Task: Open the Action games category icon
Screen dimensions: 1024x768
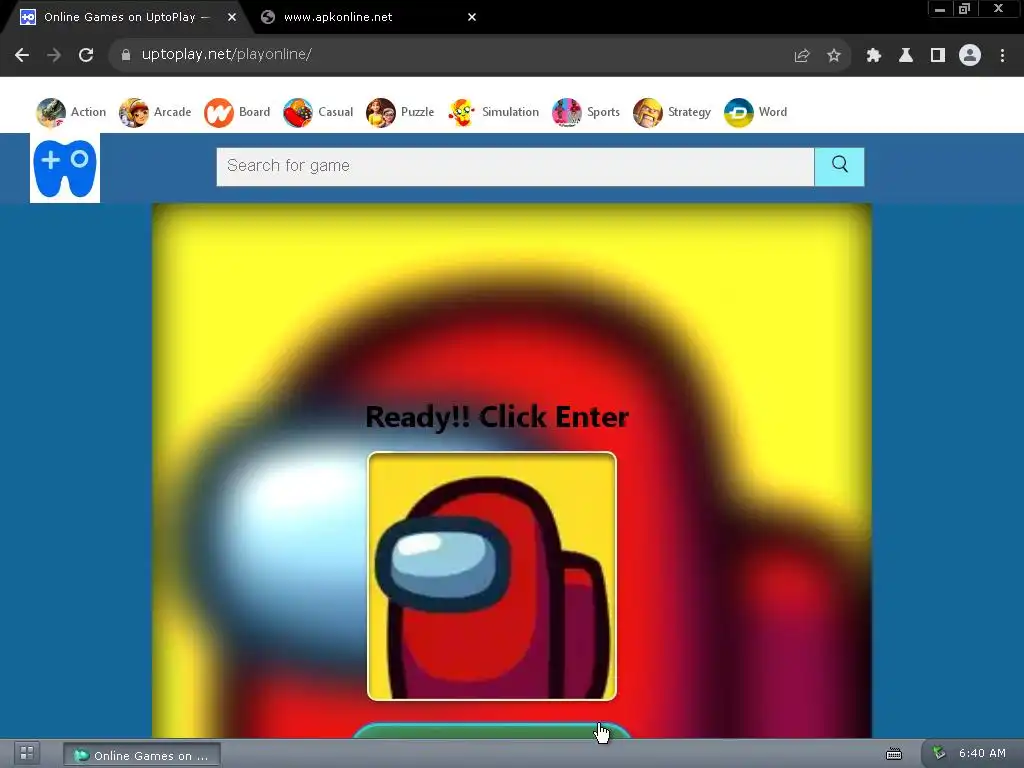Action: (51, 112)
